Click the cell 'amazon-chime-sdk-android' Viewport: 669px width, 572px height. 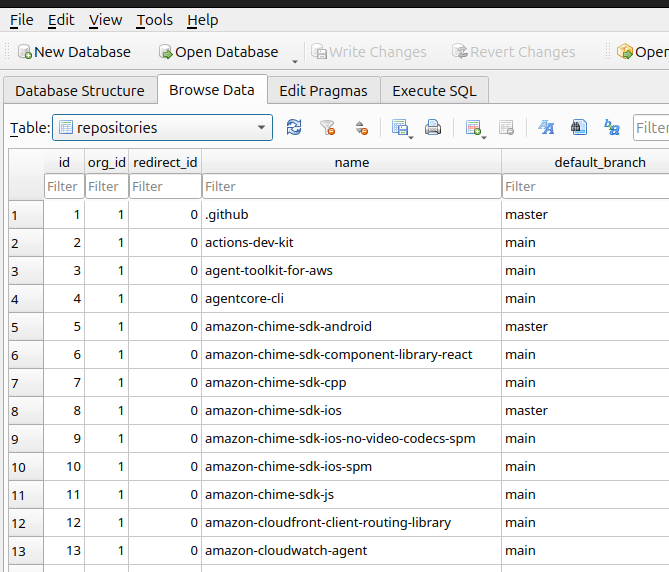352,327
